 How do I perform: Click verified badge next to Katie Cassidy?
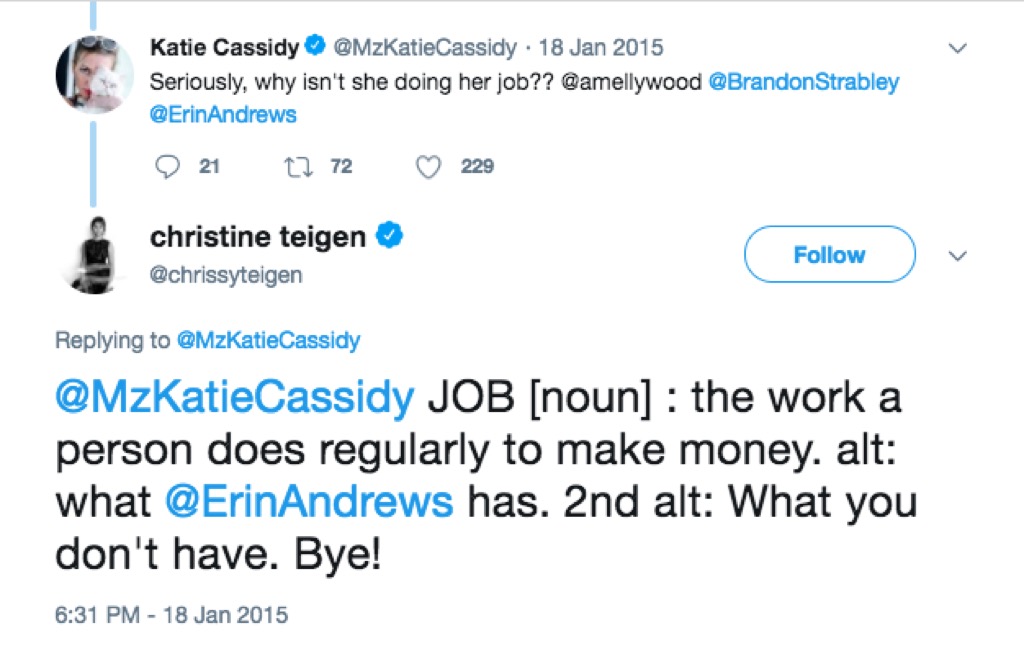click(x=314, y=46)
